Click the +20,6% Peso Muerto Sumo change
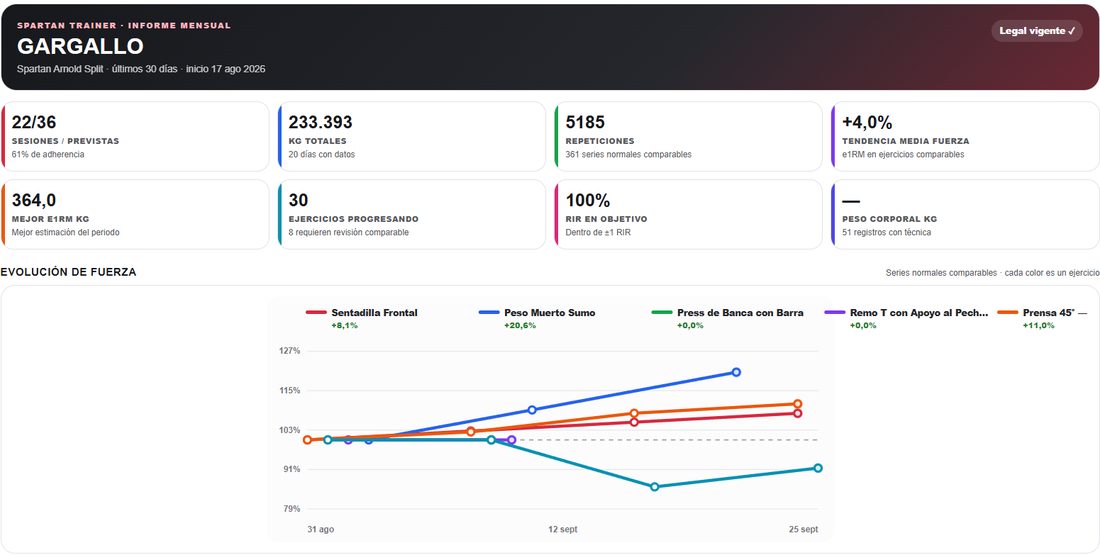Viewport: 1100px width, 555px height. [520, 326]
